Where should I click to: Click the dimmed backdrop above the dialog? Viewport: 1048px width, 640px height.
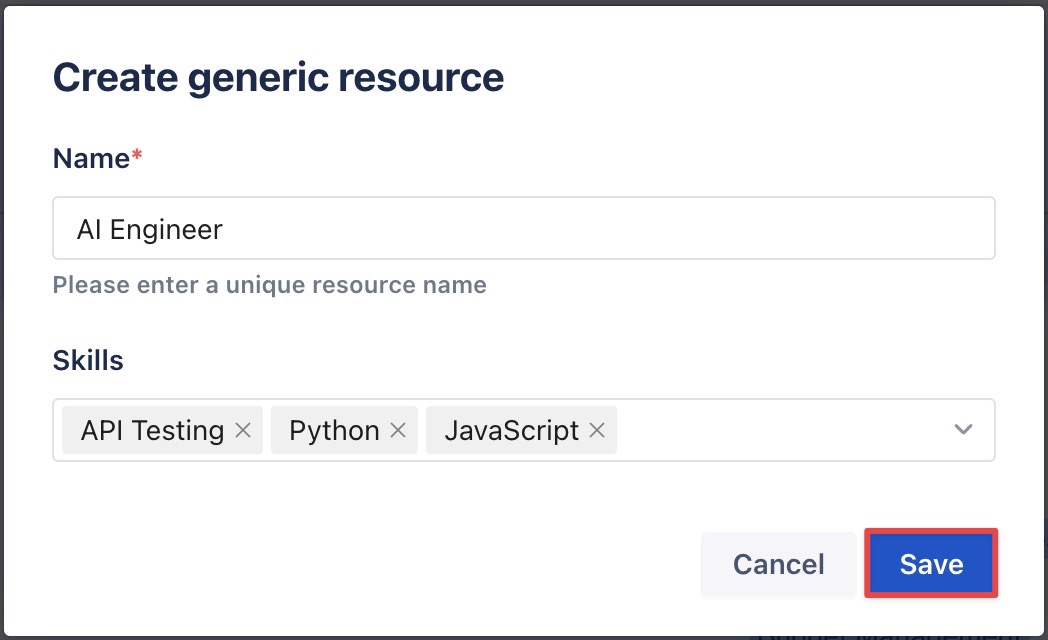(x=524, y=3)
